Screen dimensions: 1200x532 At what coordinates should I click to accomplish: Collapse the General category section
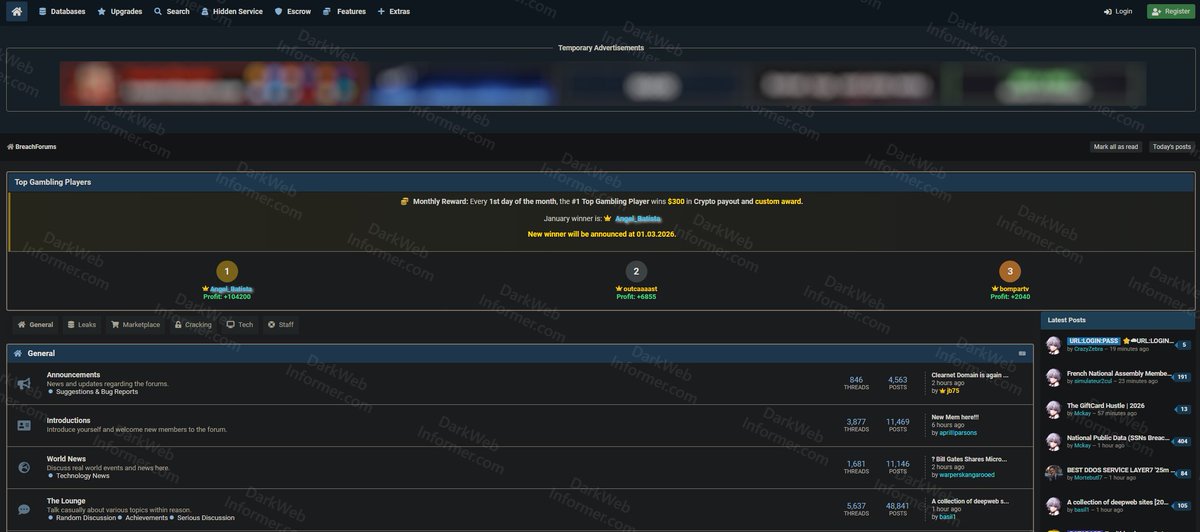(1022, 353)
